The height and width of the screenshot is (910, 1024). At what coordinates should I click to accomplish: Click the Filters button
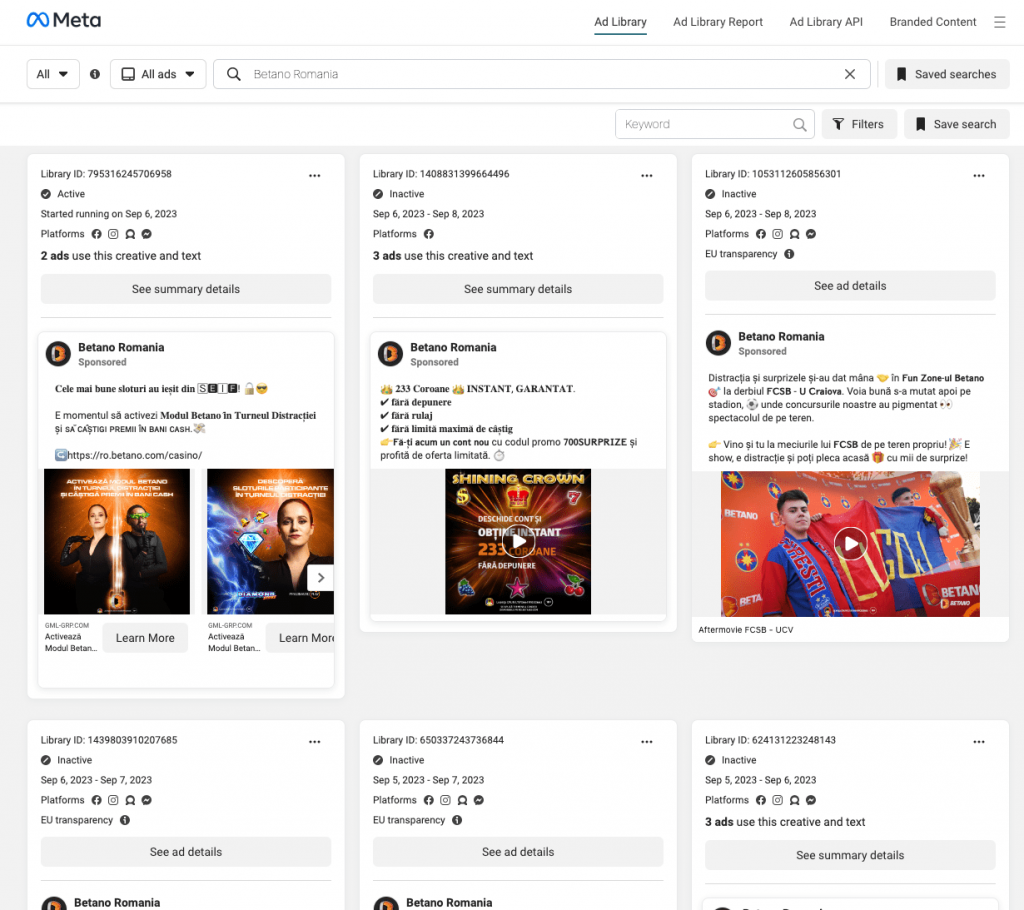(859, 124)
